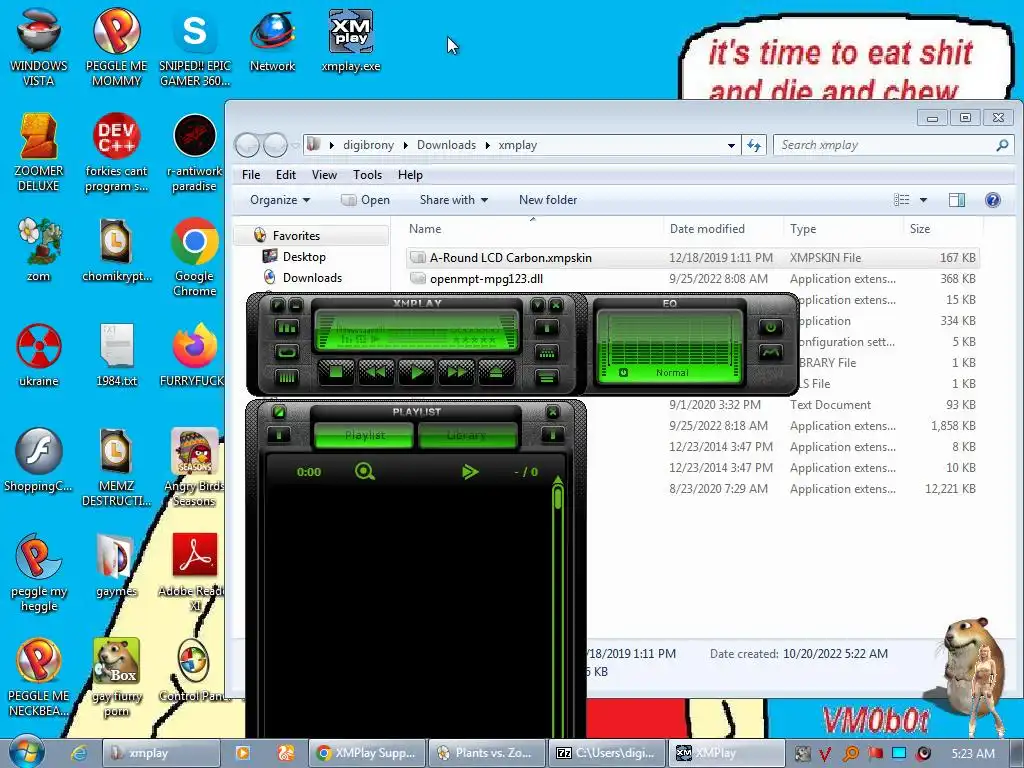Toggle the loop button in XMPlay
This screenshot has height=768, width=1024.
[287, 353]
